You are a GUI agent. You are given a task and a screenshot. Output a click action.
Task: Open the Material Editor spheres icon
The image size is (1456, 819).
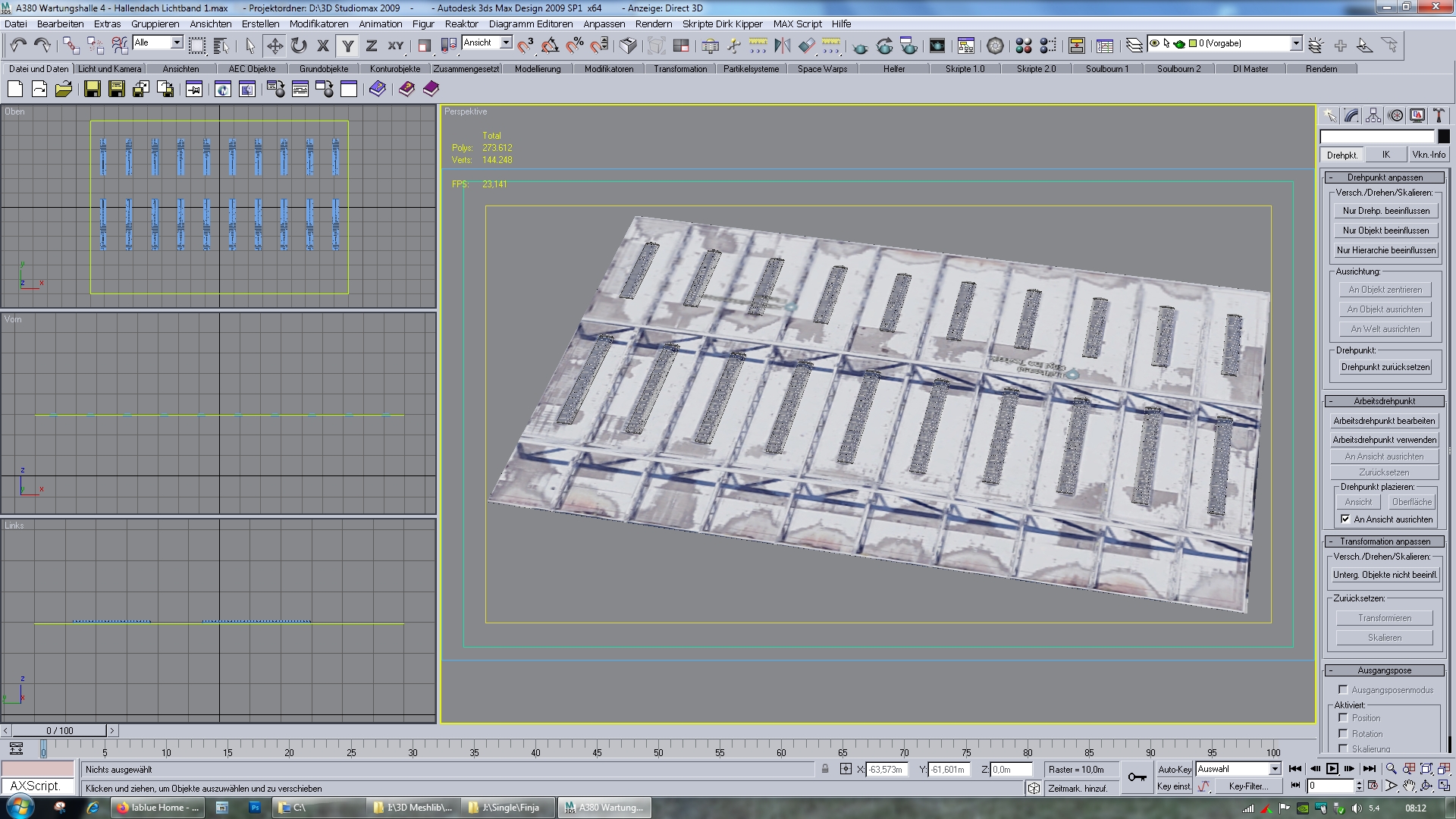[x=1023, y=45]
